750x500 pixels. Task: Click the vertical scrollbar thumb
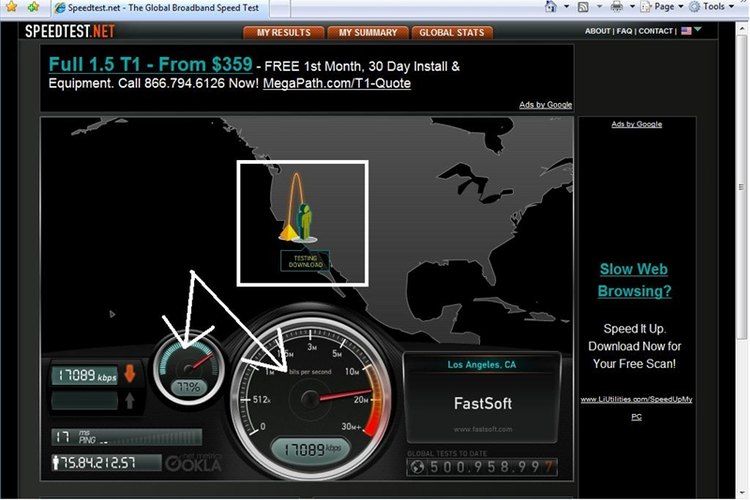point(741,187)
